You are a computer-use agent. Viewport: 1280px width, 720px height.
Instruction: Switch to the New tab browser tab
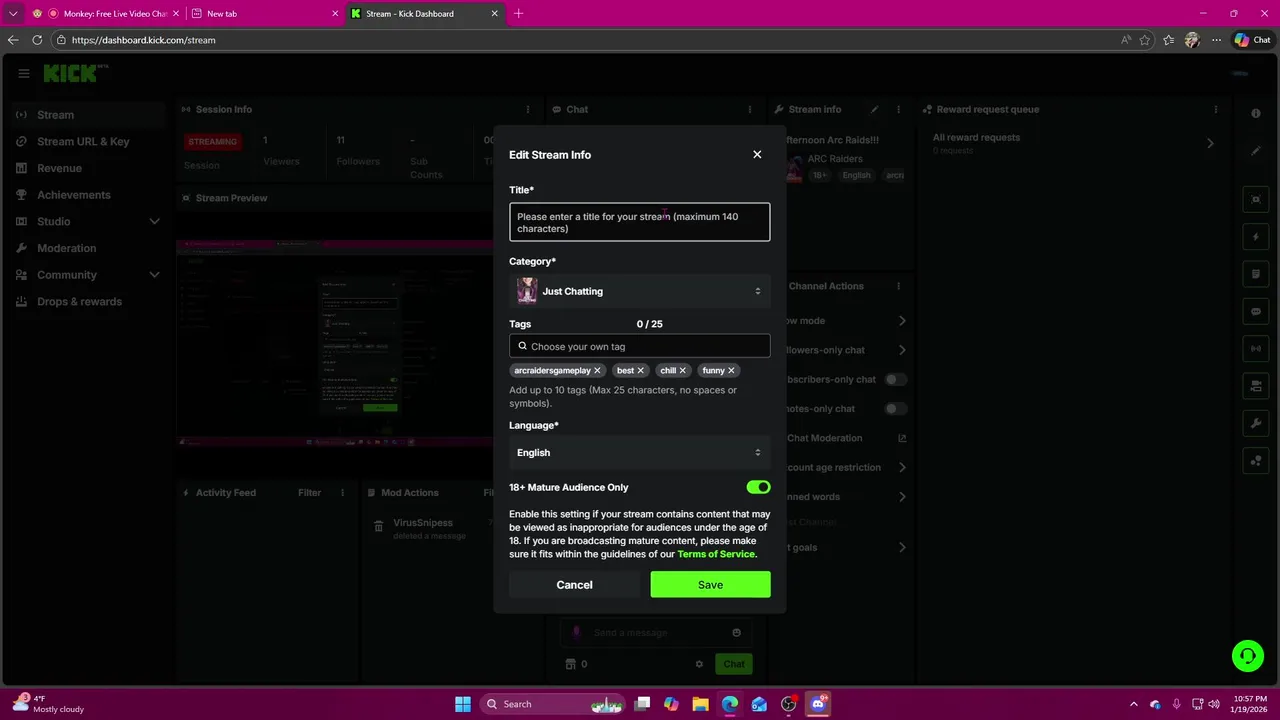pyautogui.click(x=265, y=14)
